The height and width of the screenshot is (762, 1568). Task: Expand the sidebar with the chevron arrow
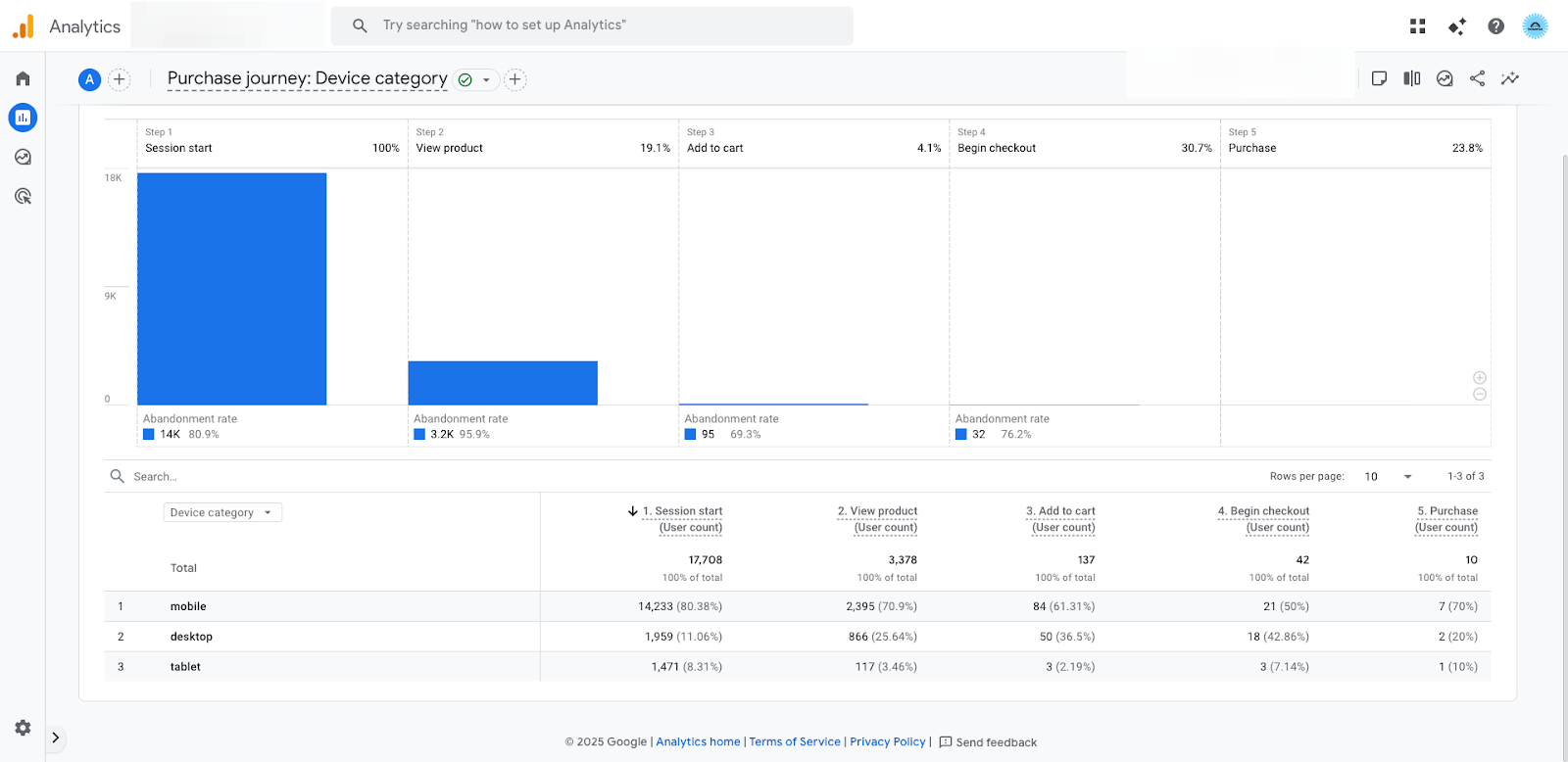56,738
